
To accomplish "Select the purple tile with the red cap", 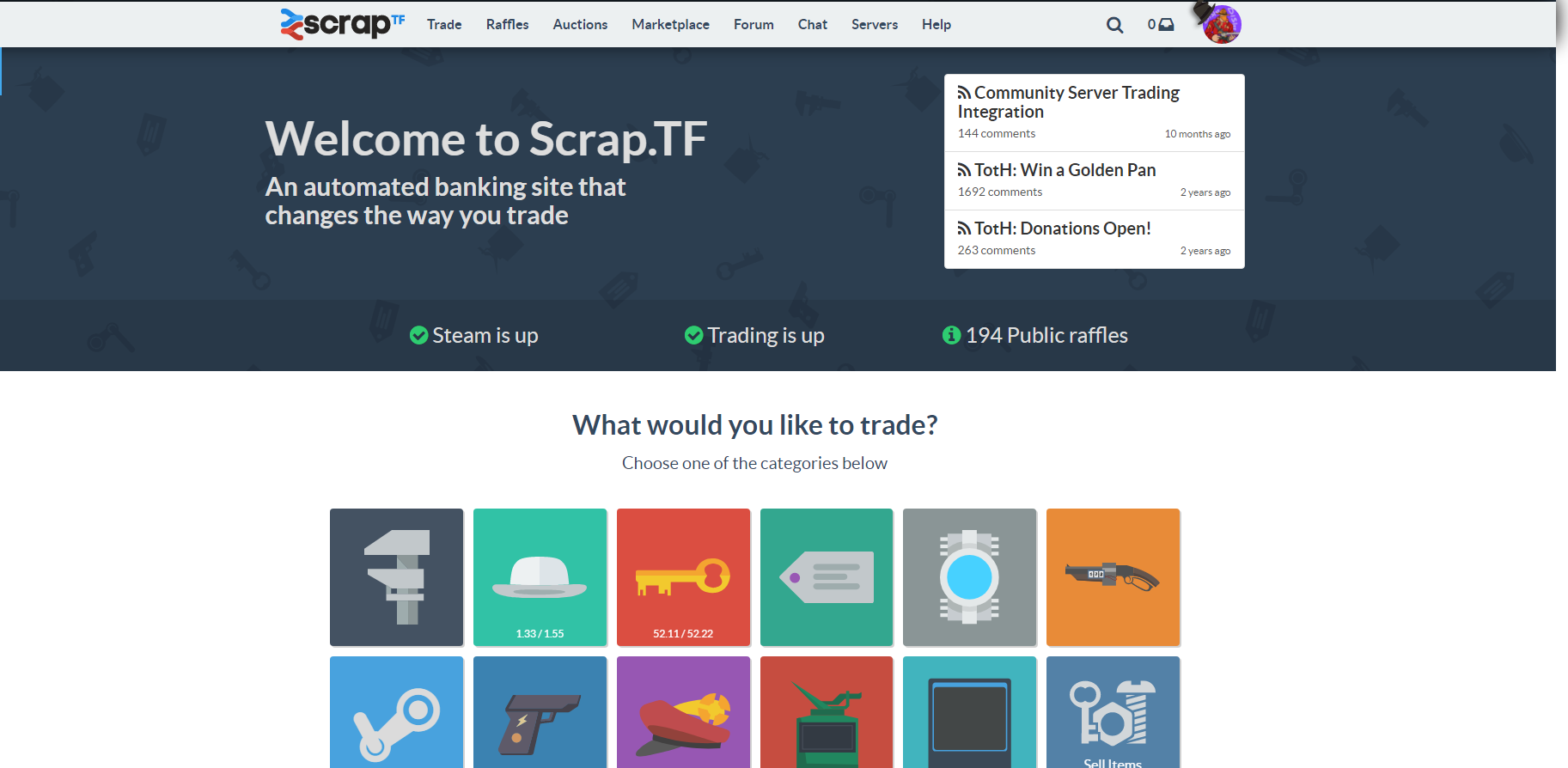I will [x=684, y=712].
